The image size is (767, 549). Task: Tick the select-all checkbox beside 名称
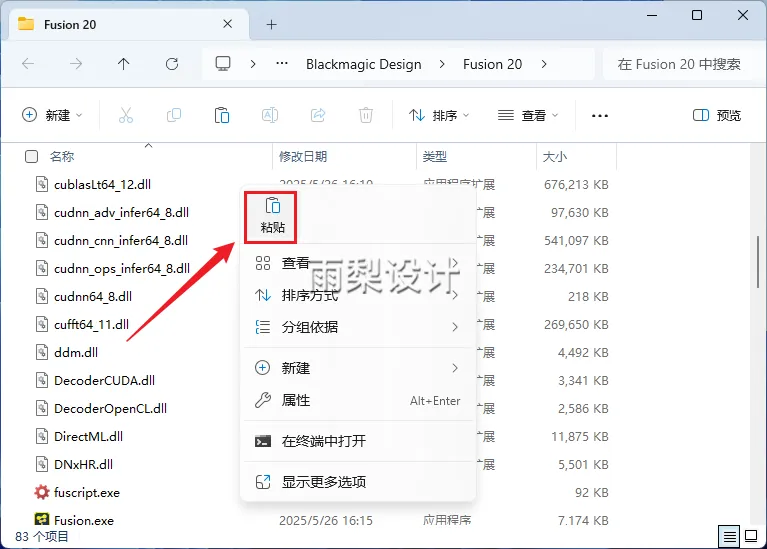[31, 157]
